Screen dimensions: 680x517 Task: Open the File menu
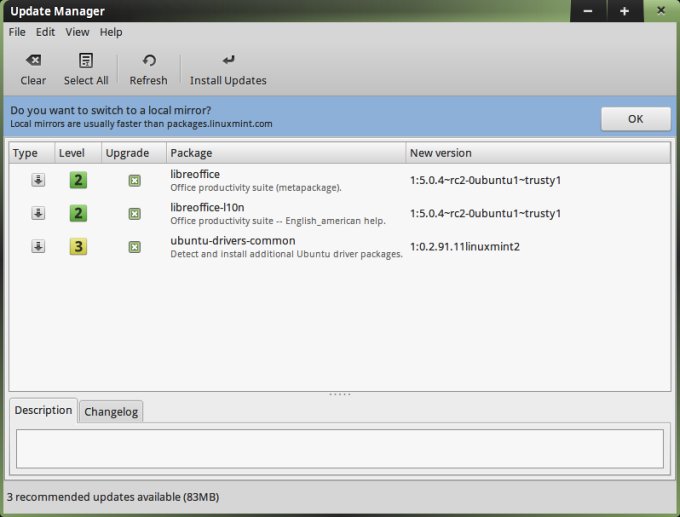point(17,32)
